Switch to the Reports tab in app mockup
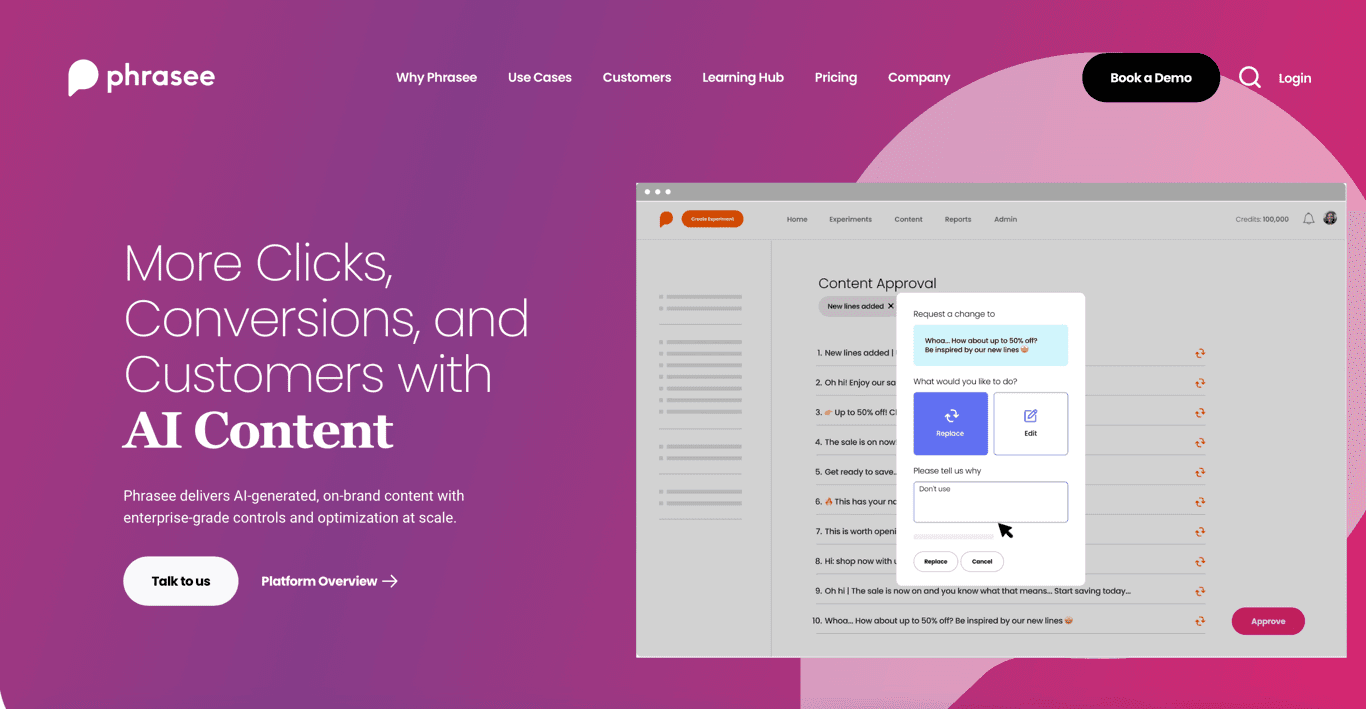The width and height of the screenshot is (1366, 709). (x=957, y=219)
